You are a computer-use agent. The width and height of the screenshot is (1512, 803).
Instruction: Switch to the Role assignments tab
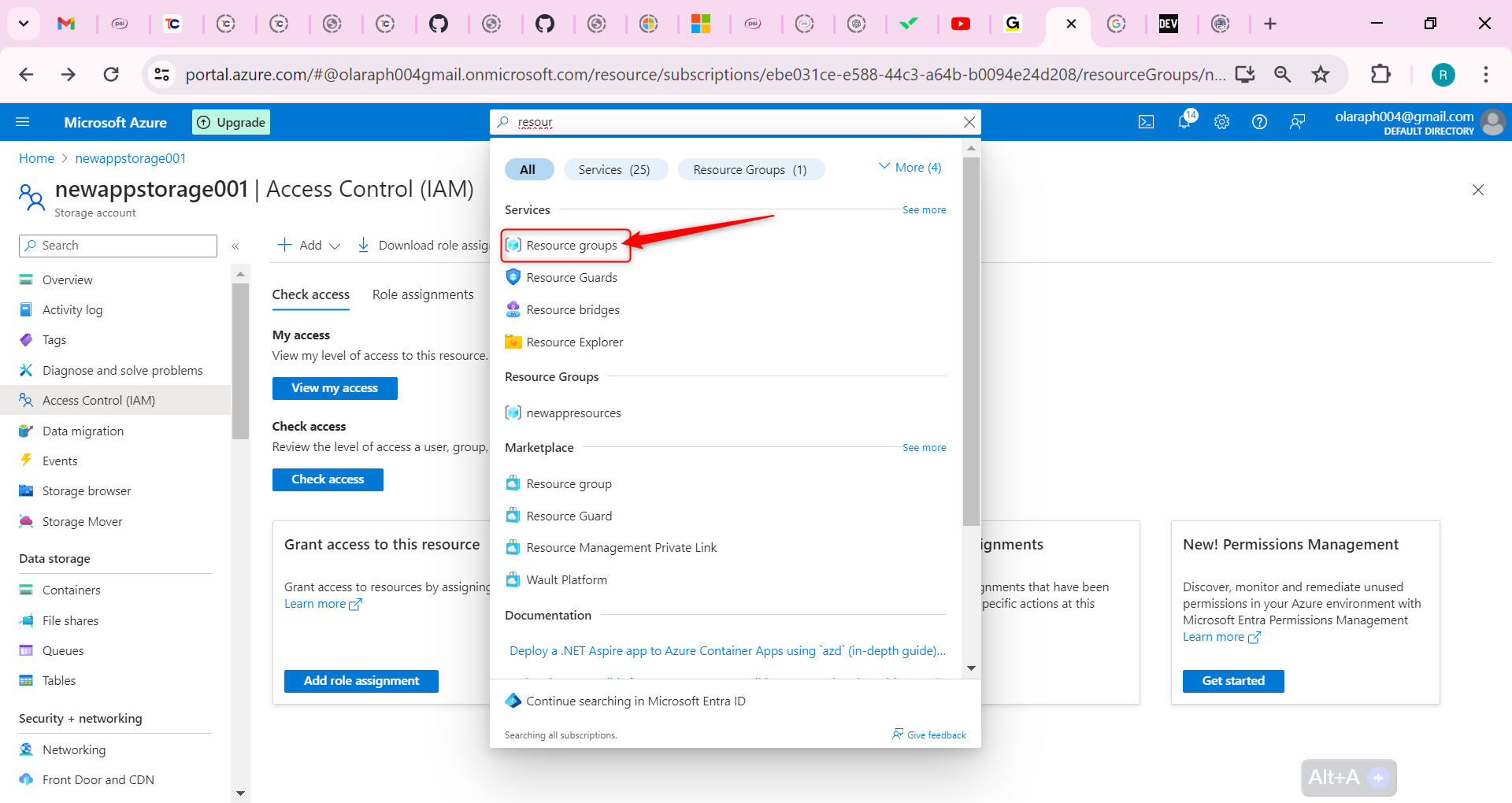tap(423, 294)
